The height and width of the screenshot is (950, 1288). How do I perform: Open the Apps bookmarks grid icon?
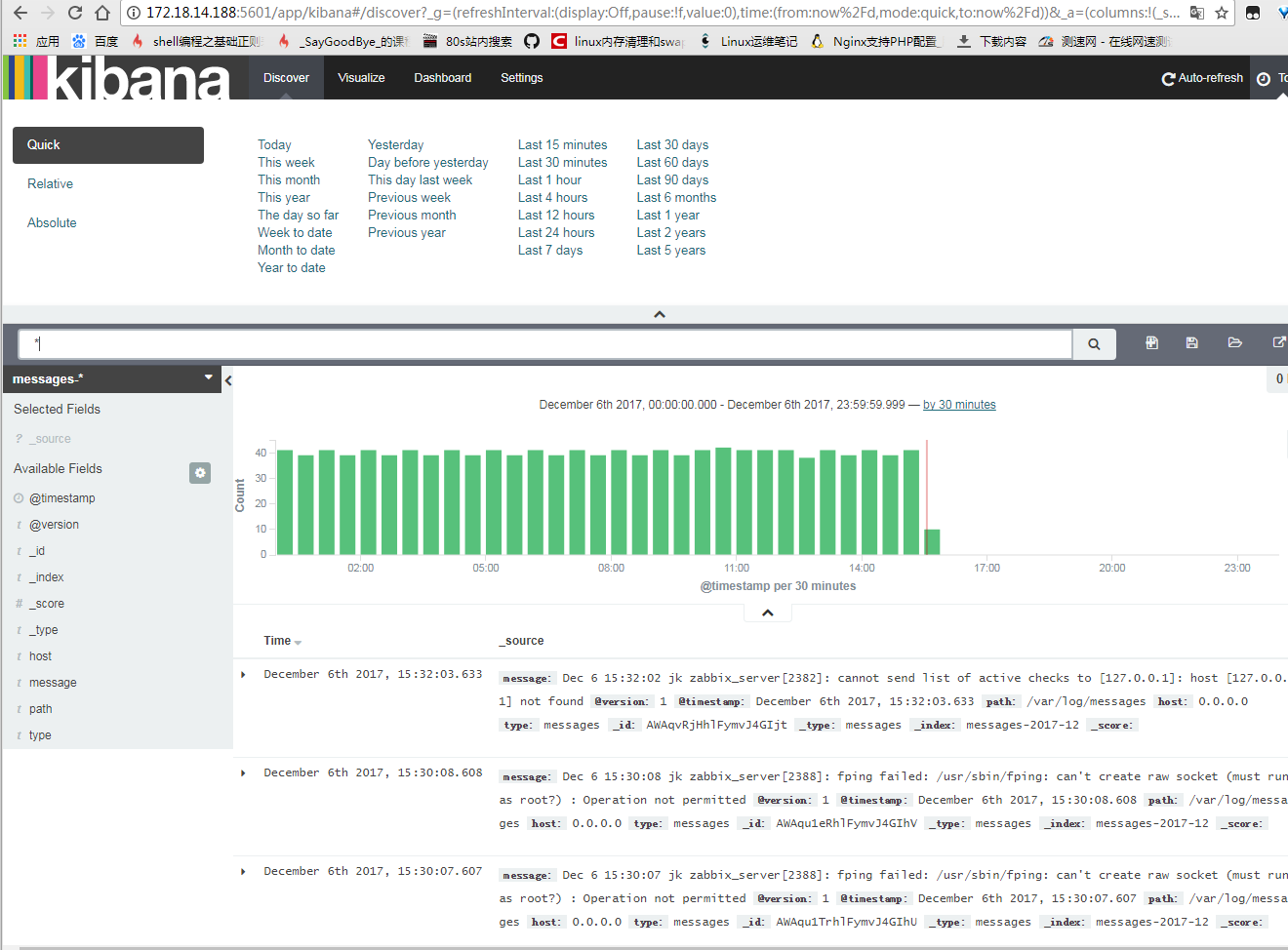(x=20, y=41)
